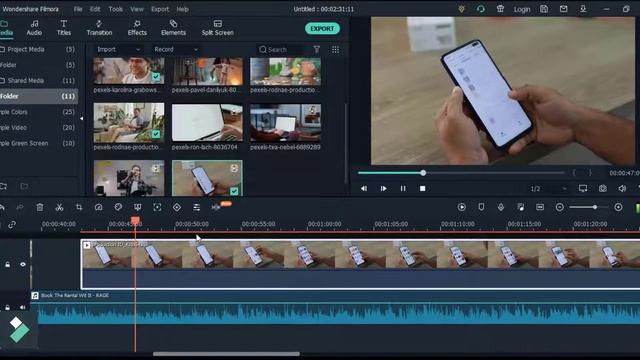The image size is (640, 360).
Task: Click the redo arrow in timeline toolbar
Action: tap(20, 207)
